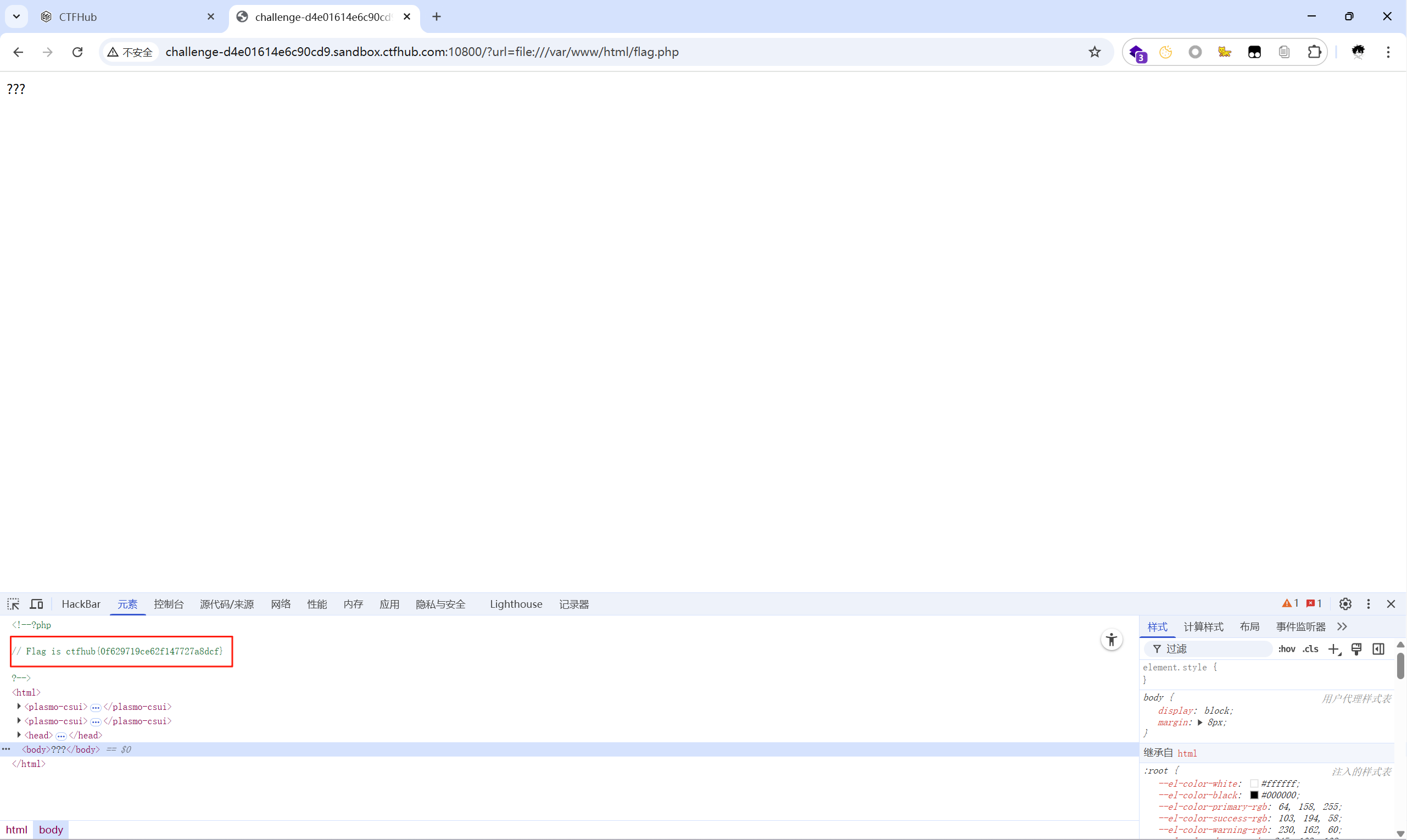Activate the inspect element picker icon

point(13,604)
